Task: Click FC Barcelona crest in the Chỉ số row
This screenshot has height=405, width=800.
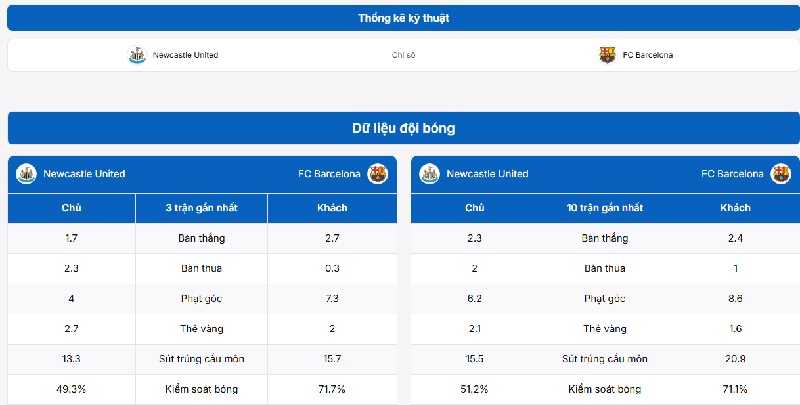Action: [x=607, y=55]
